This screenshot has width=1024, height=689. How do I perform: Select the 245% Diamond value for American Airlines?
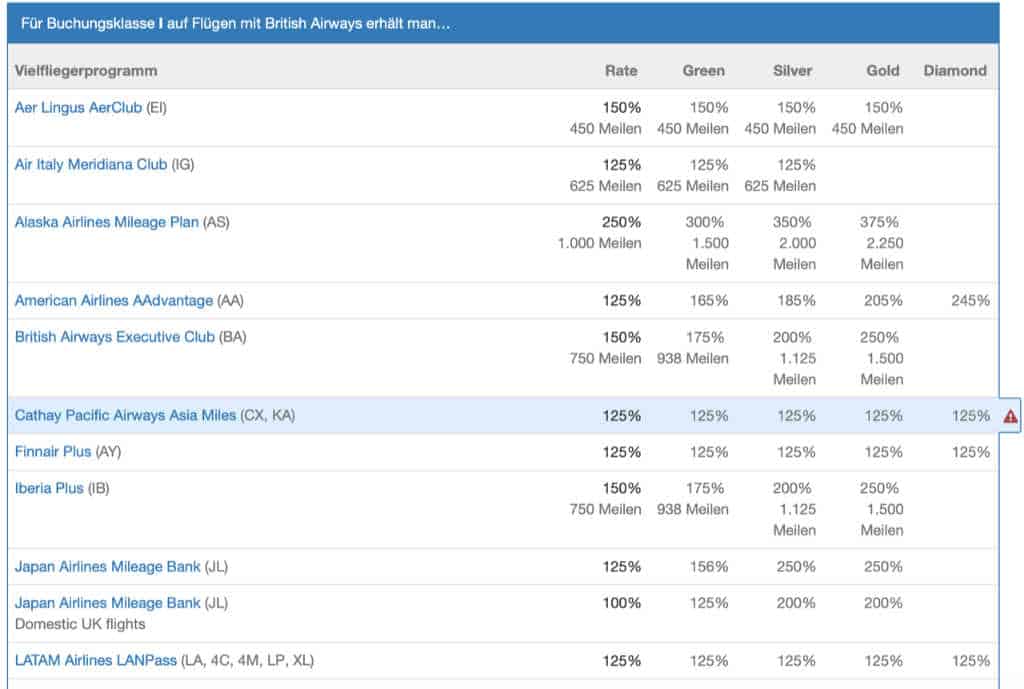970,300
